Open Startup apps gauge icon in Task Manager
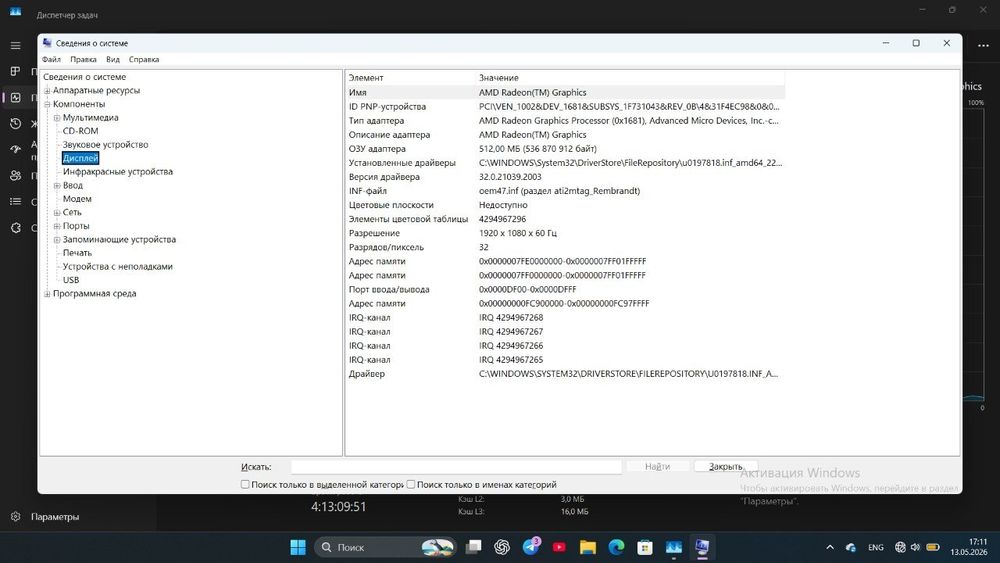 pos(15,149)
